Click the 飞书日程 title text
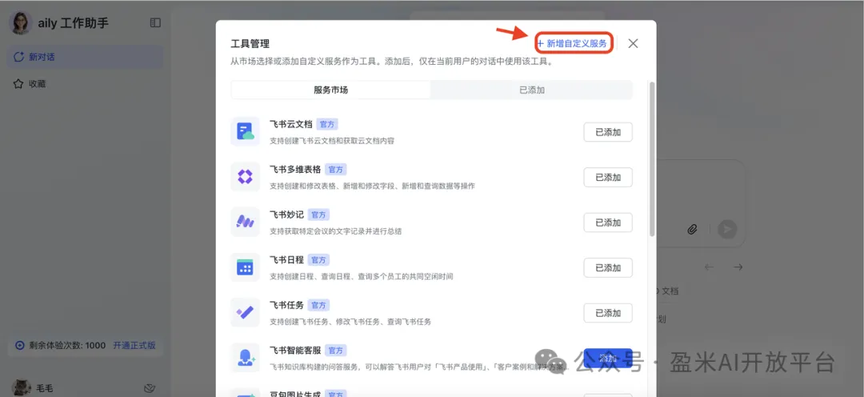864x397 pixels. pos(287,260)
